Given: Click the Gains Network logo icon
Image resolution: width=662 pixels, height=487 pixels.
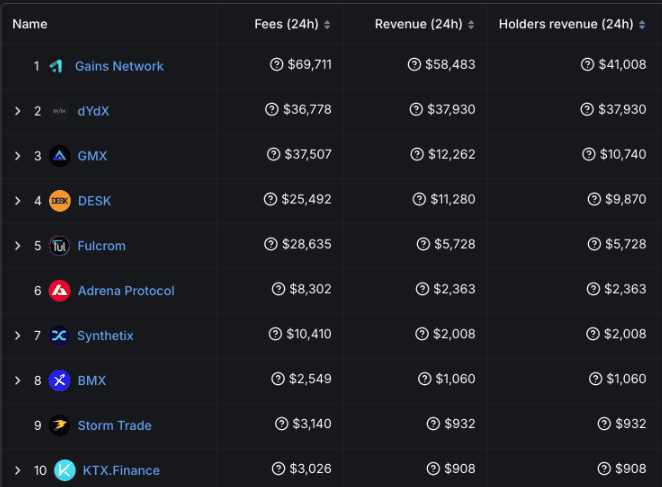Looking at the screenshot, I should click(x=56, y=66).
